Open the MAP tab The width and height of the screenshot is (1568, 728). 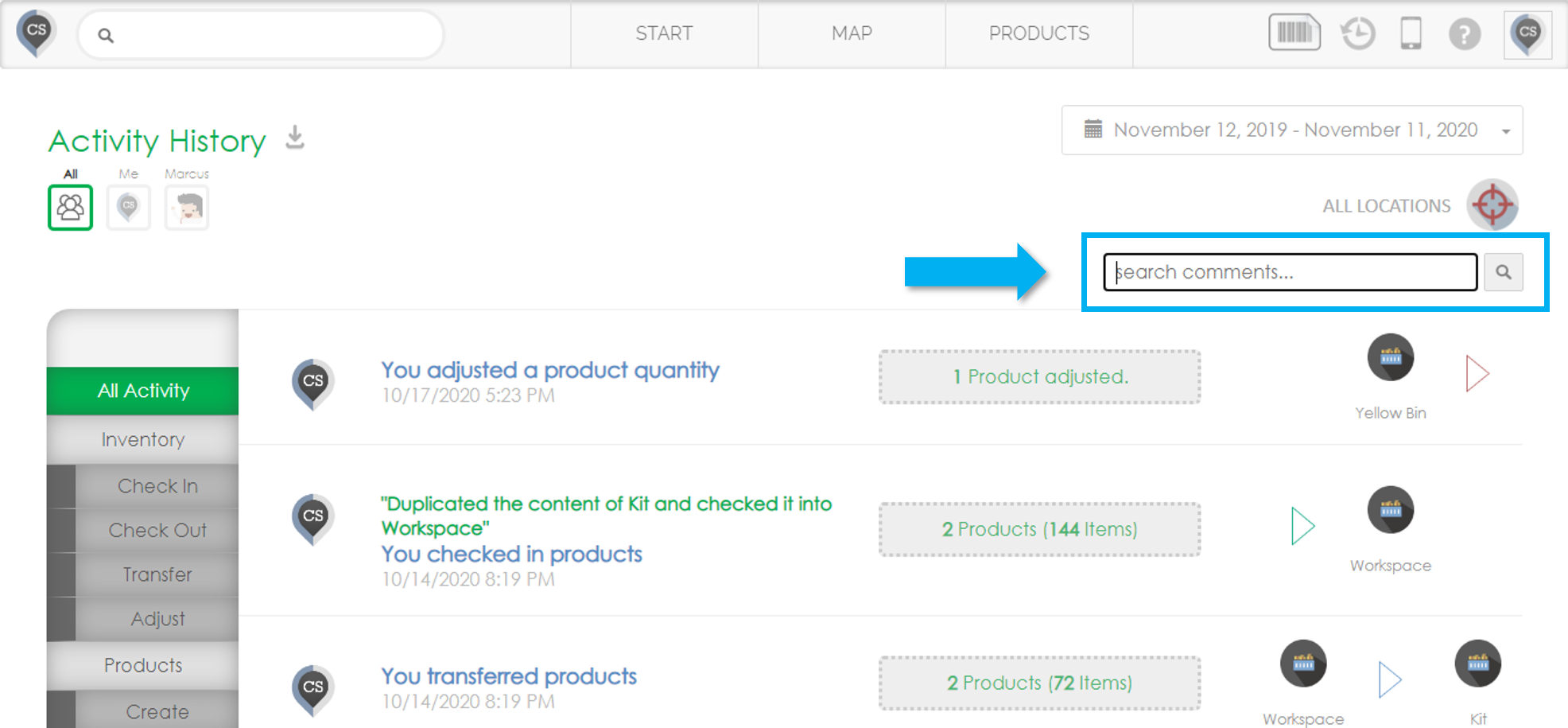click(852, 33)
